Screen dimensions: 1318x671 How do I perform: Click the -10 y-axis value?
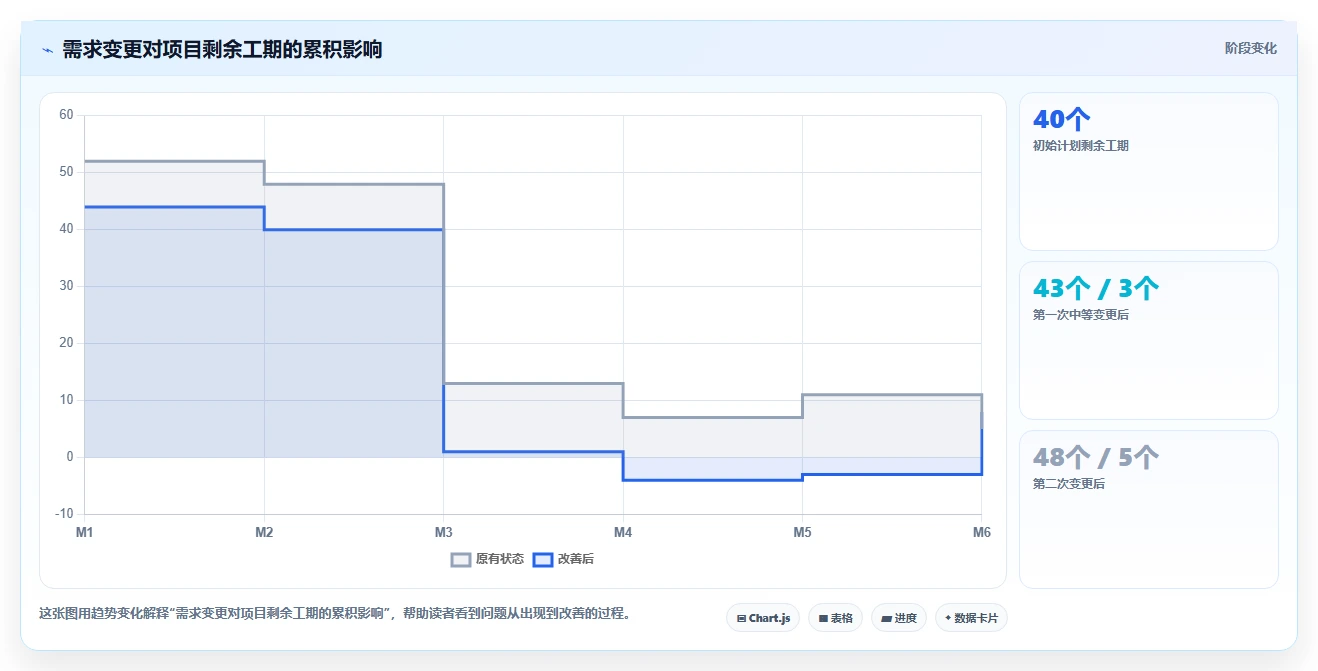coord(64,514)
